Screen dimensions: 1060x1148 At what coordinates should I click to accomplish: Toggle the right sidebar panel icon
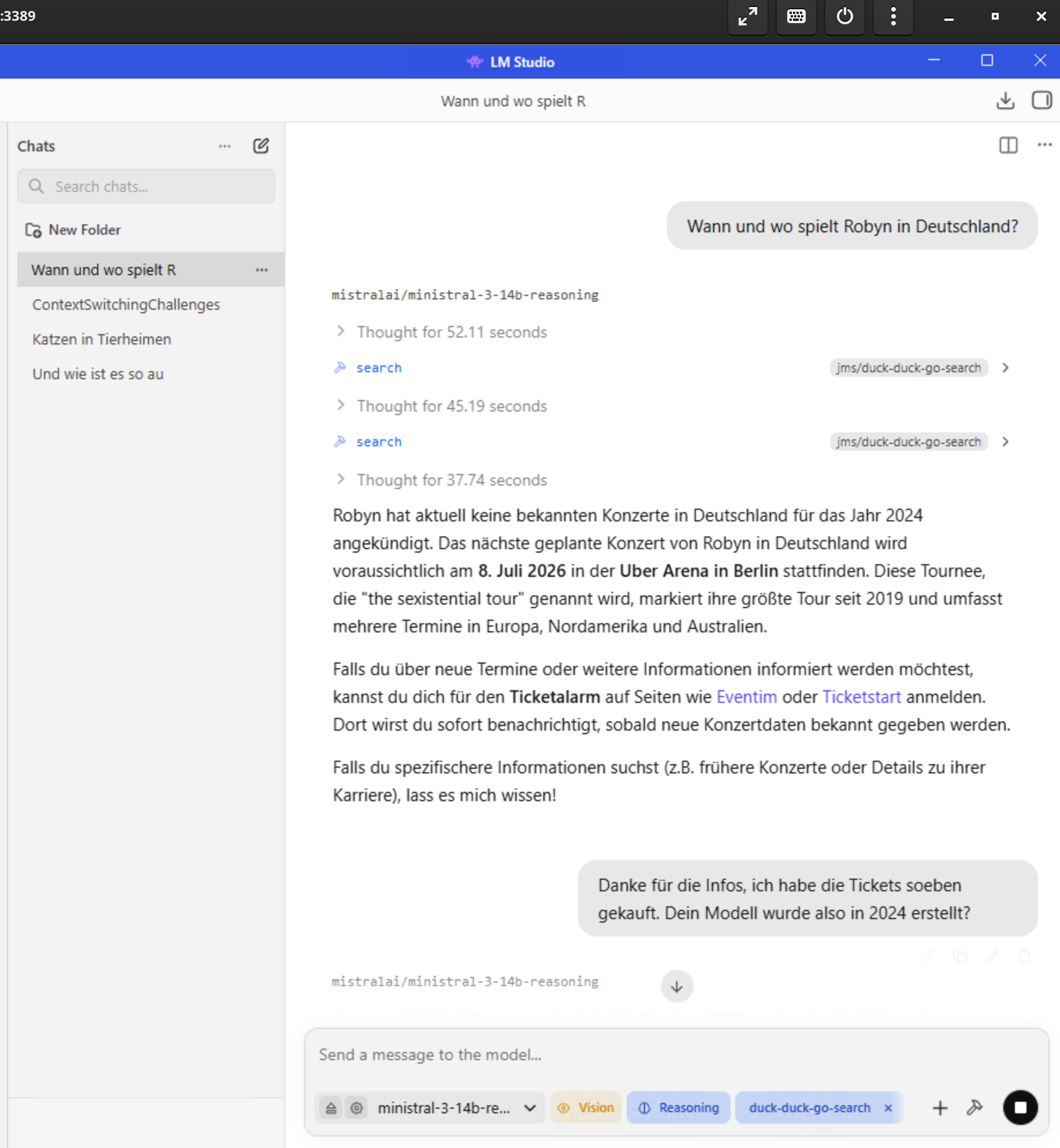(1042, 101)
